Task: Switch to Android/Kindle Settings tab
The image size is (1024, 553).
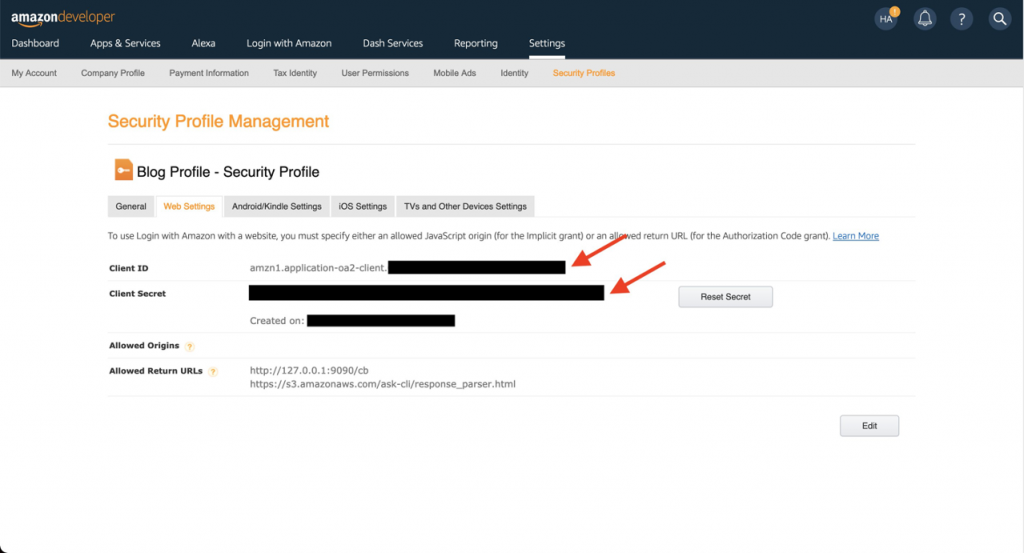Action: [x=277, y=206]
